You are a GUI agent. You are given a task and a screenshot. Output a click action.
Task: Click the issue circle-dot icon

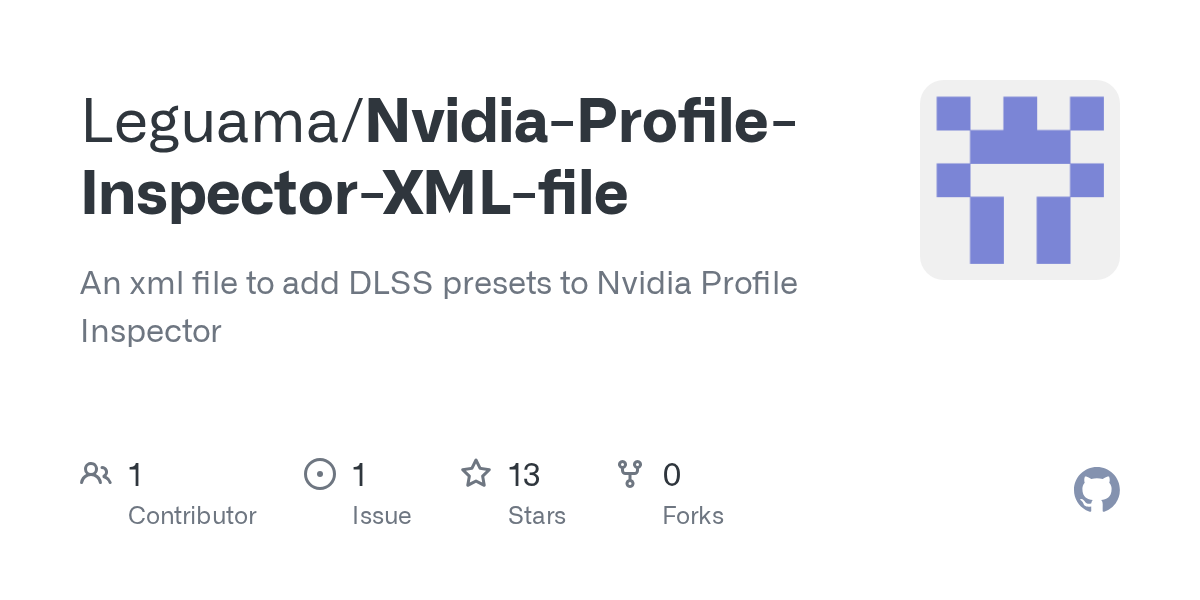(319, 474)
